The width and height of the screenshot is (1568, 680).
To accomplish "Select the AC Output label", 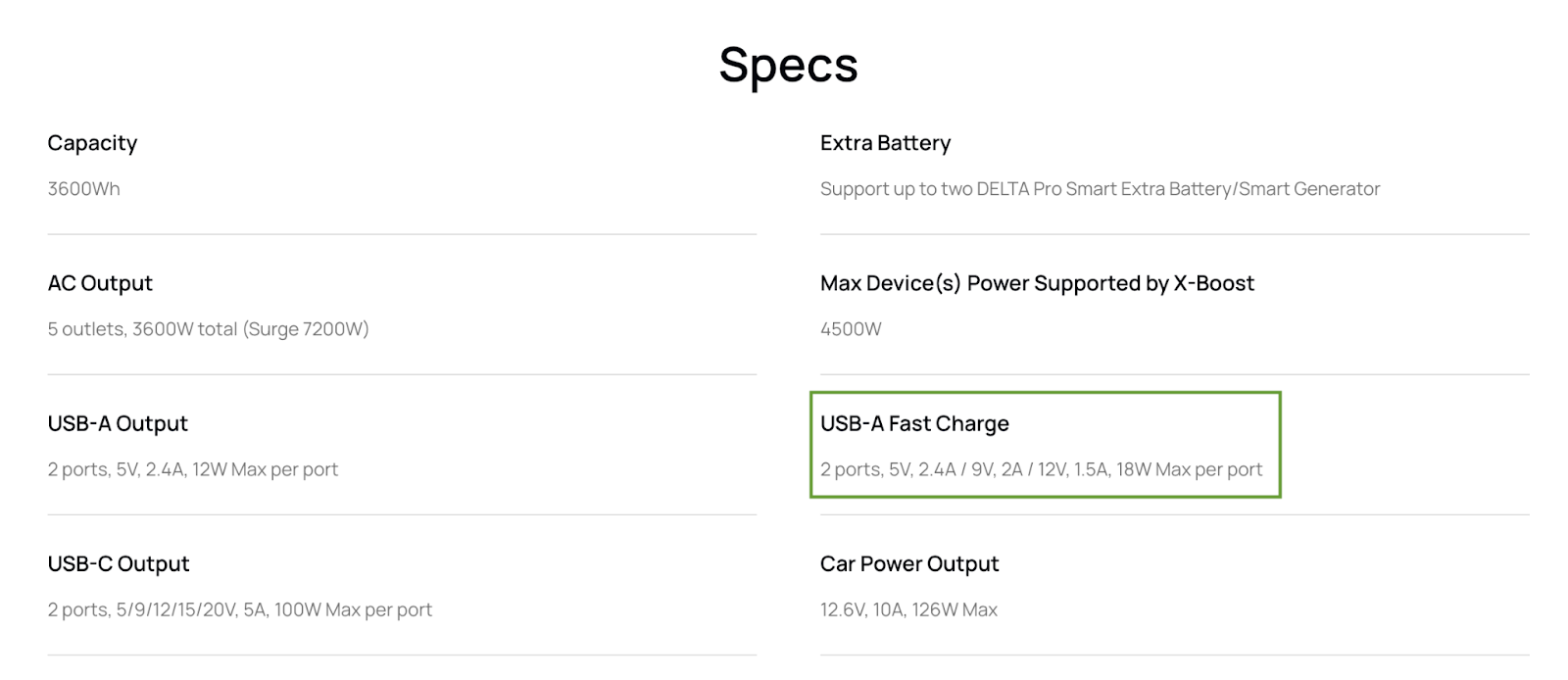I will (x=100, y=283).
